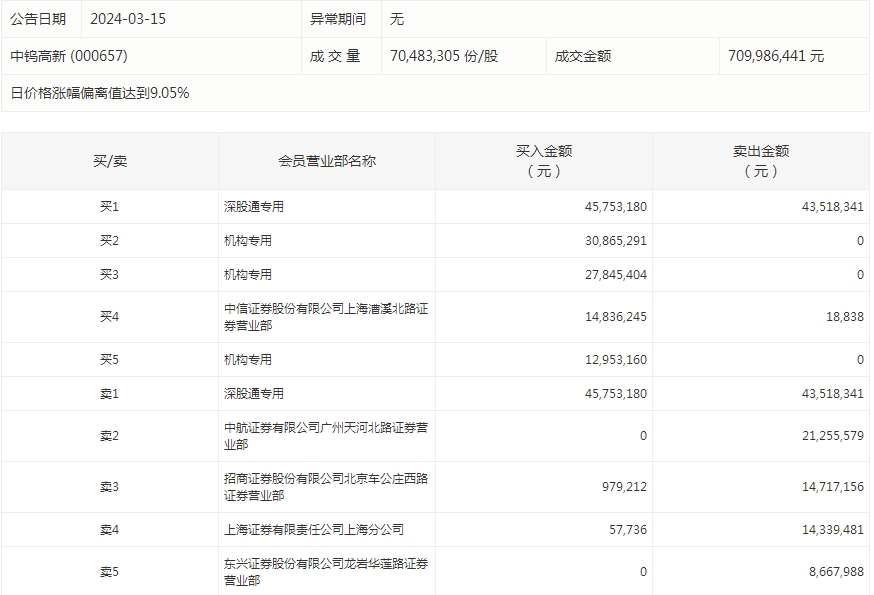
Task: Click buy amount 0 in 卖5 row
Action: pyautogui.click(x=643, y=572)
